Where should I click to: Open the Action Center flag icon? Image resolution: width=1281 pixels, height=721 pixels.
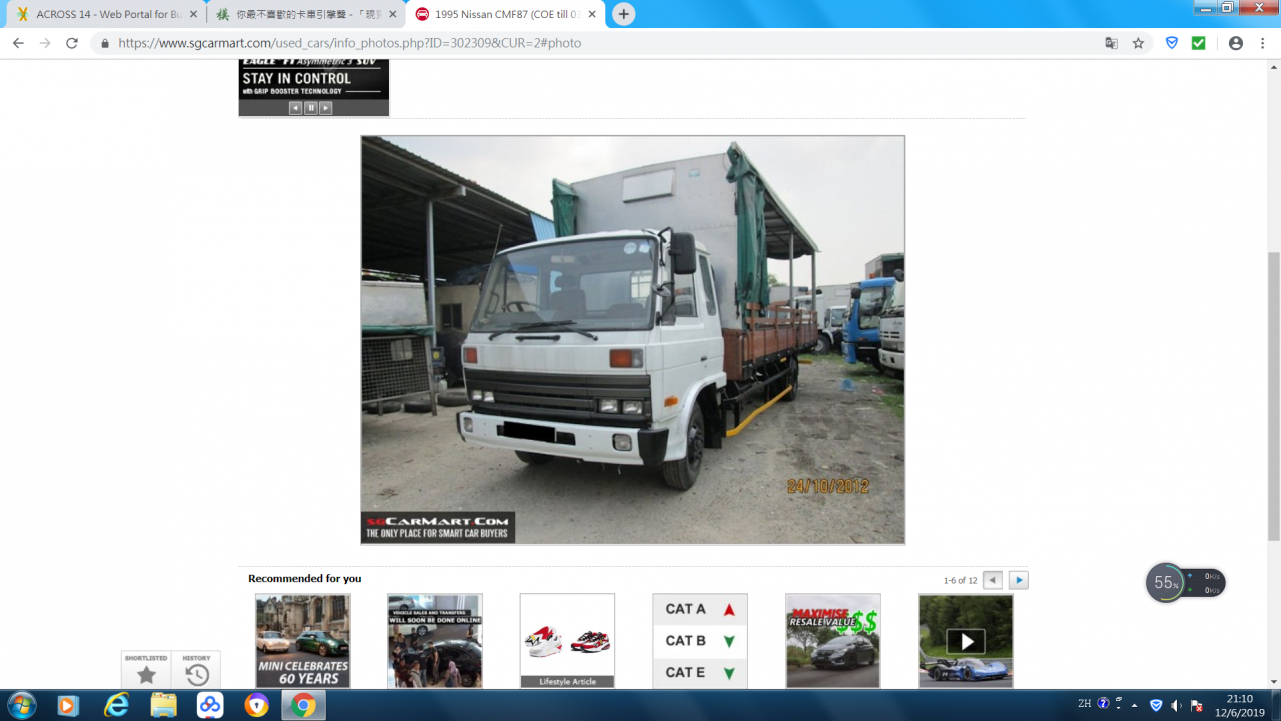coord(1197,705)
